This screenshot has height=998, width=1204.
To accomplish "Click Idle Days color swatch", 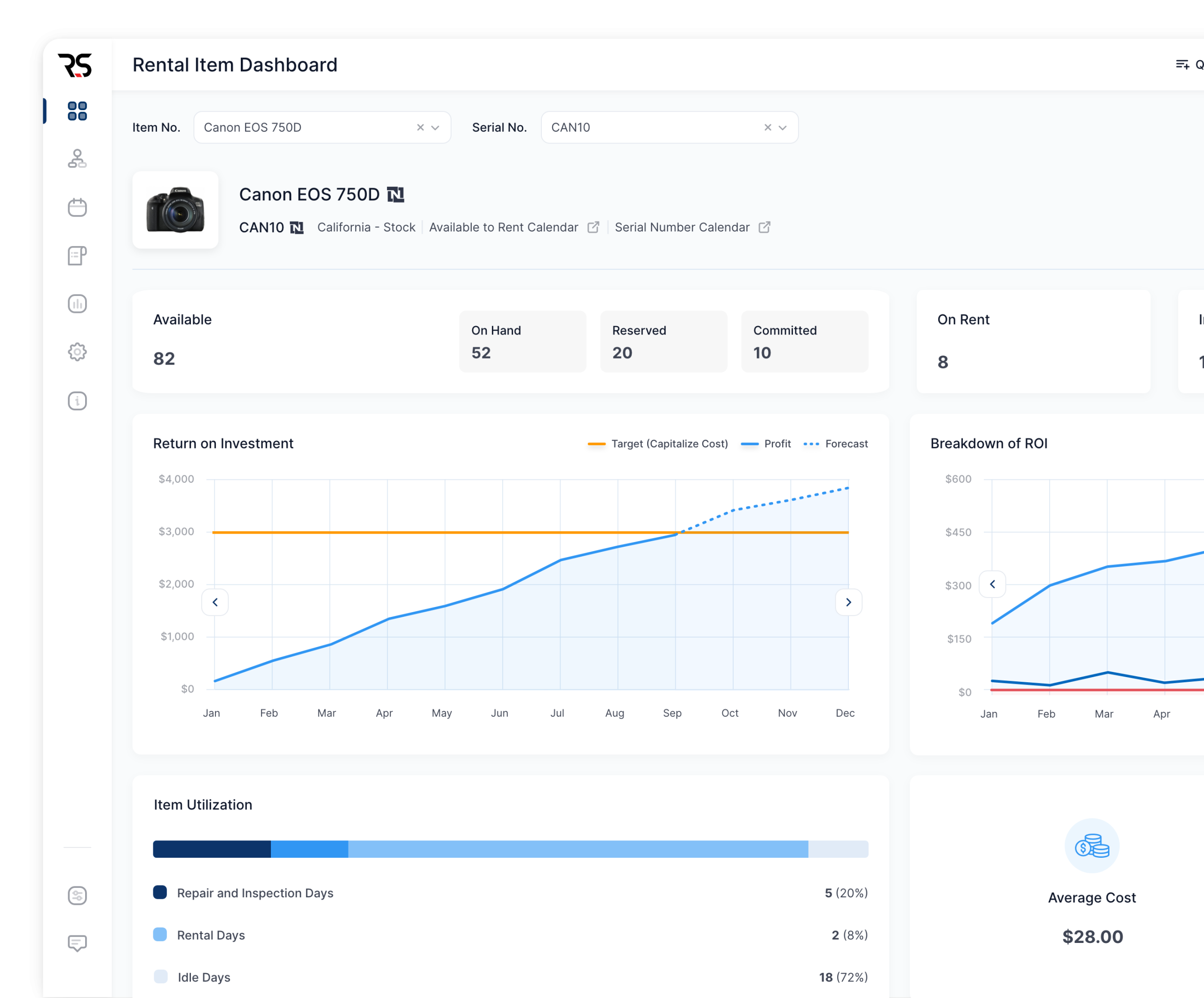I will tap(161, 976).
